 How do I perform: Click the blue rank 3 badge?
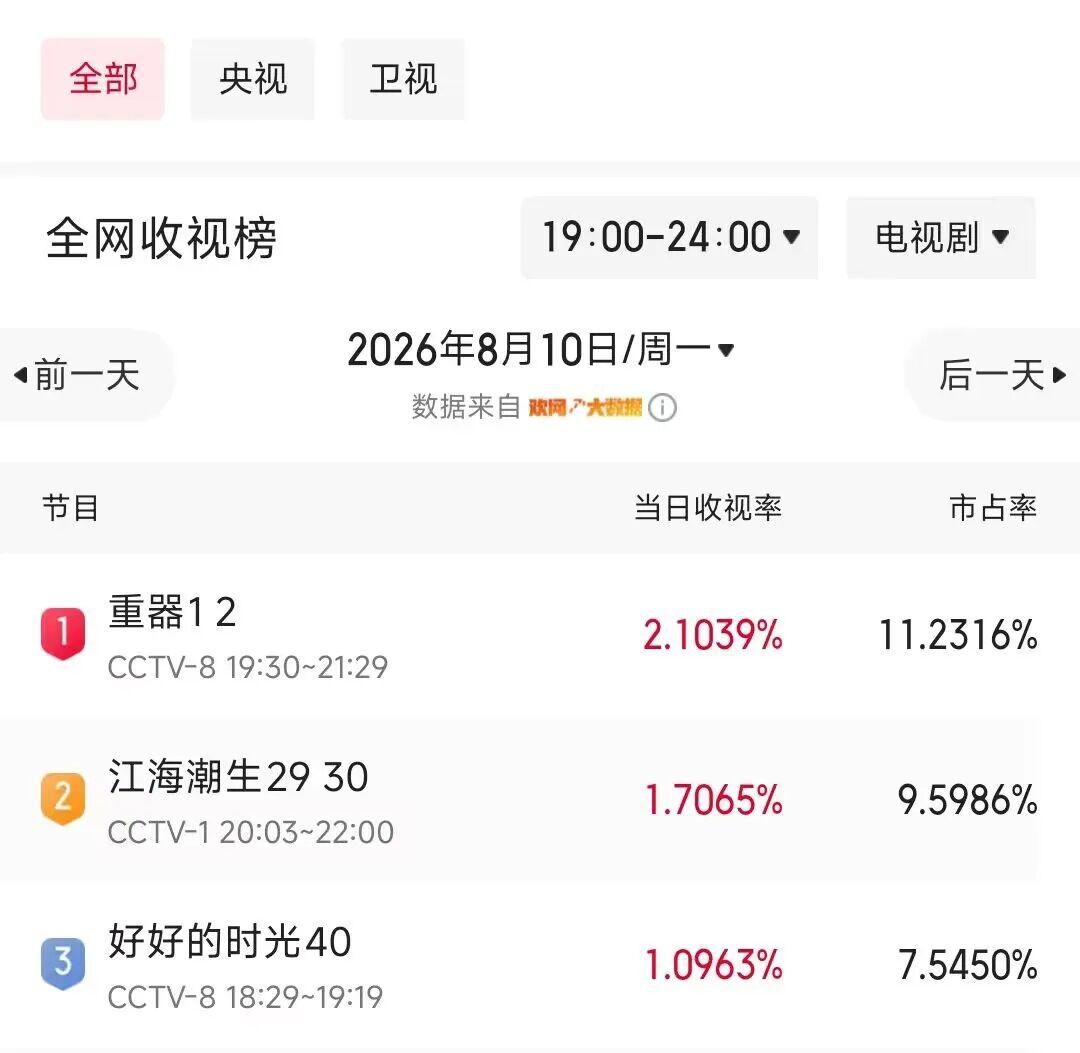63,963
